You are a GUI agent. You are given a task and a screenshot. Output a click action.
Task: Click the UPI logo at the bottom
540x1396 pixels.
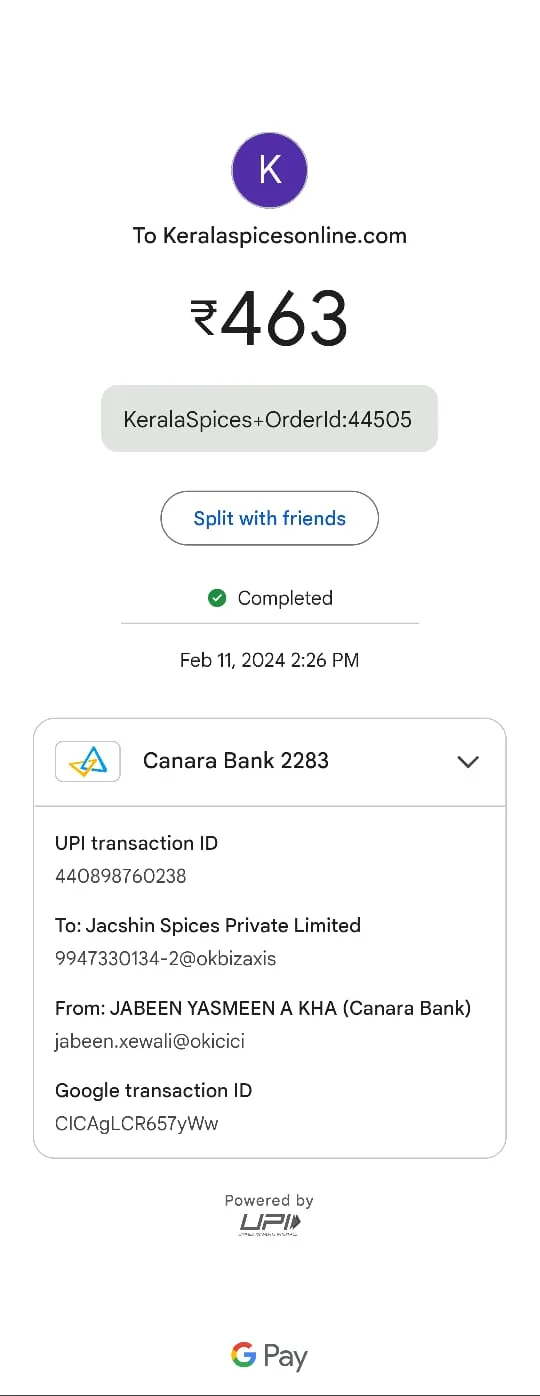(270, 1223)
